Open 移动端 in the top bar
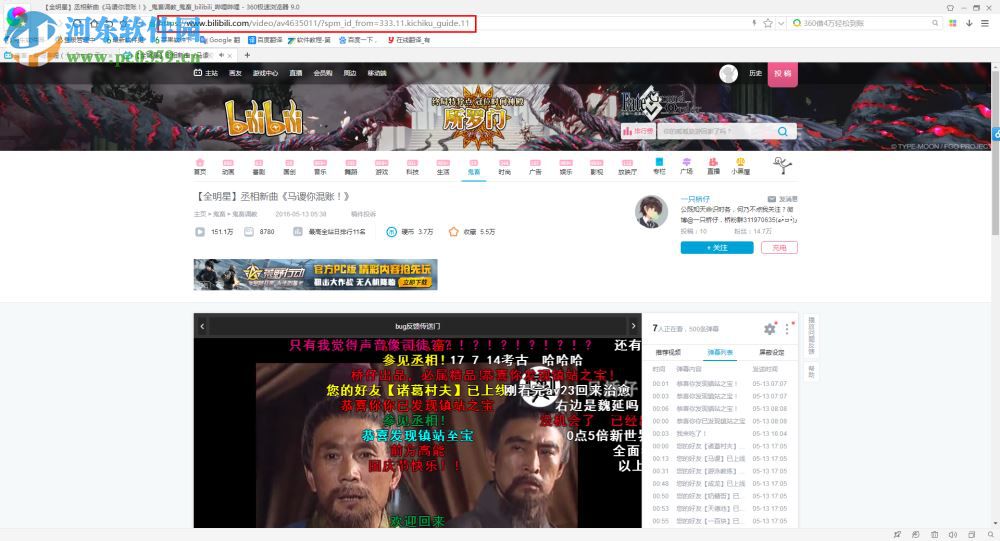1000x541 pixels. point(377,73)
